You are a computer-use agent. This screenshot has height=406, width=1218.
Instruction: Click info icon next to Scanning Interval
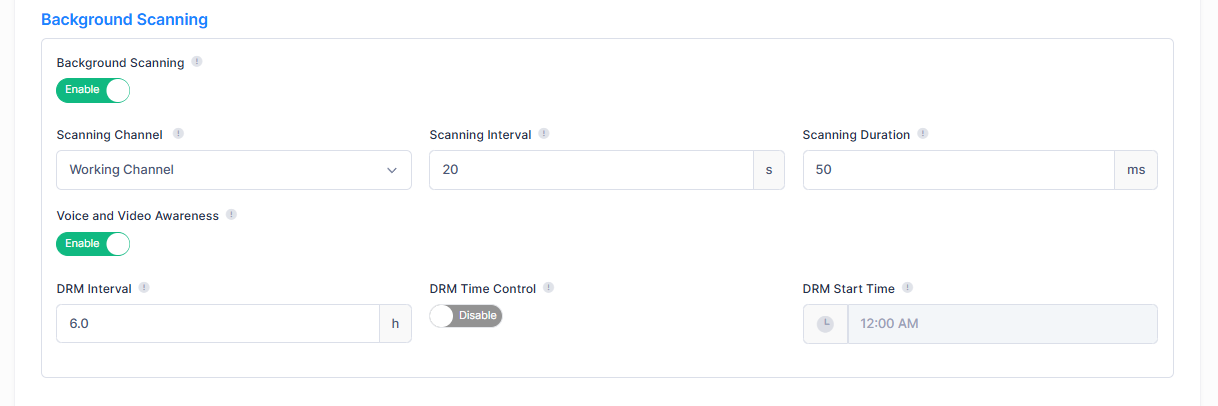coord(544,134)
